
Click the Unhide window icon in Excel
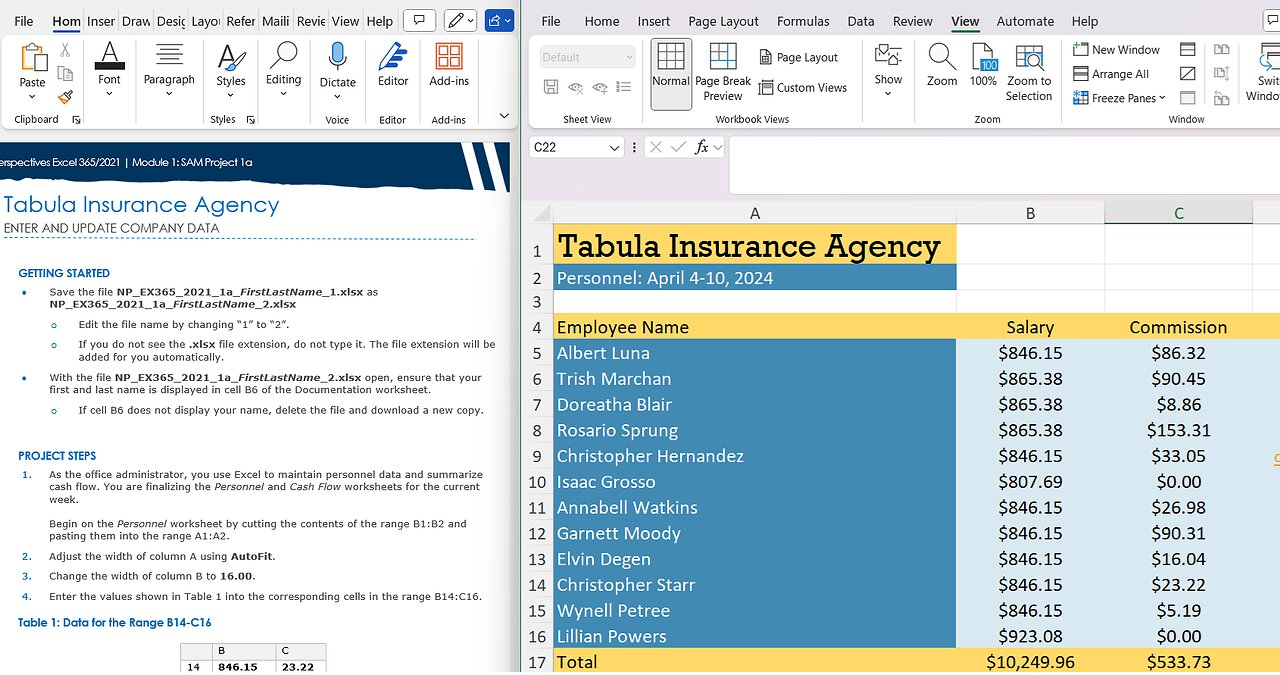click(1188, 97)
